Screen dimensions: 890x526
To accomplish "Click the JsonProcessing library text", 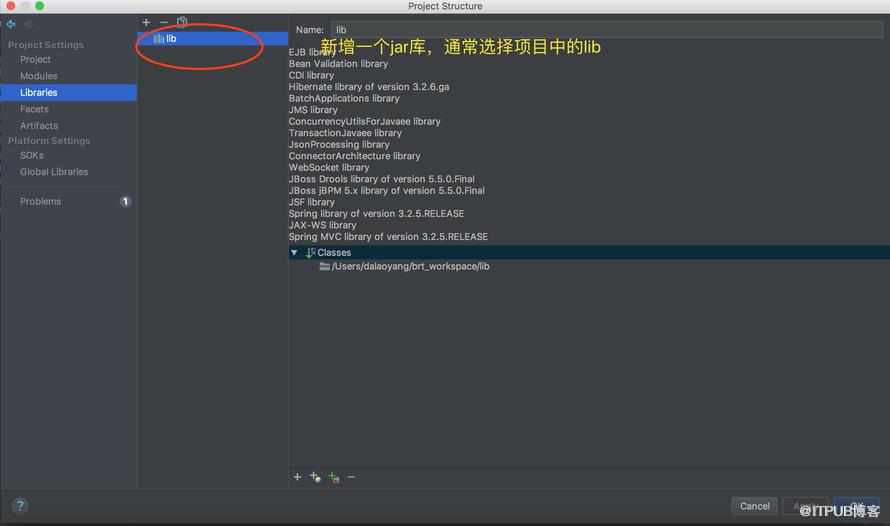I will click(x=339, y=144).
